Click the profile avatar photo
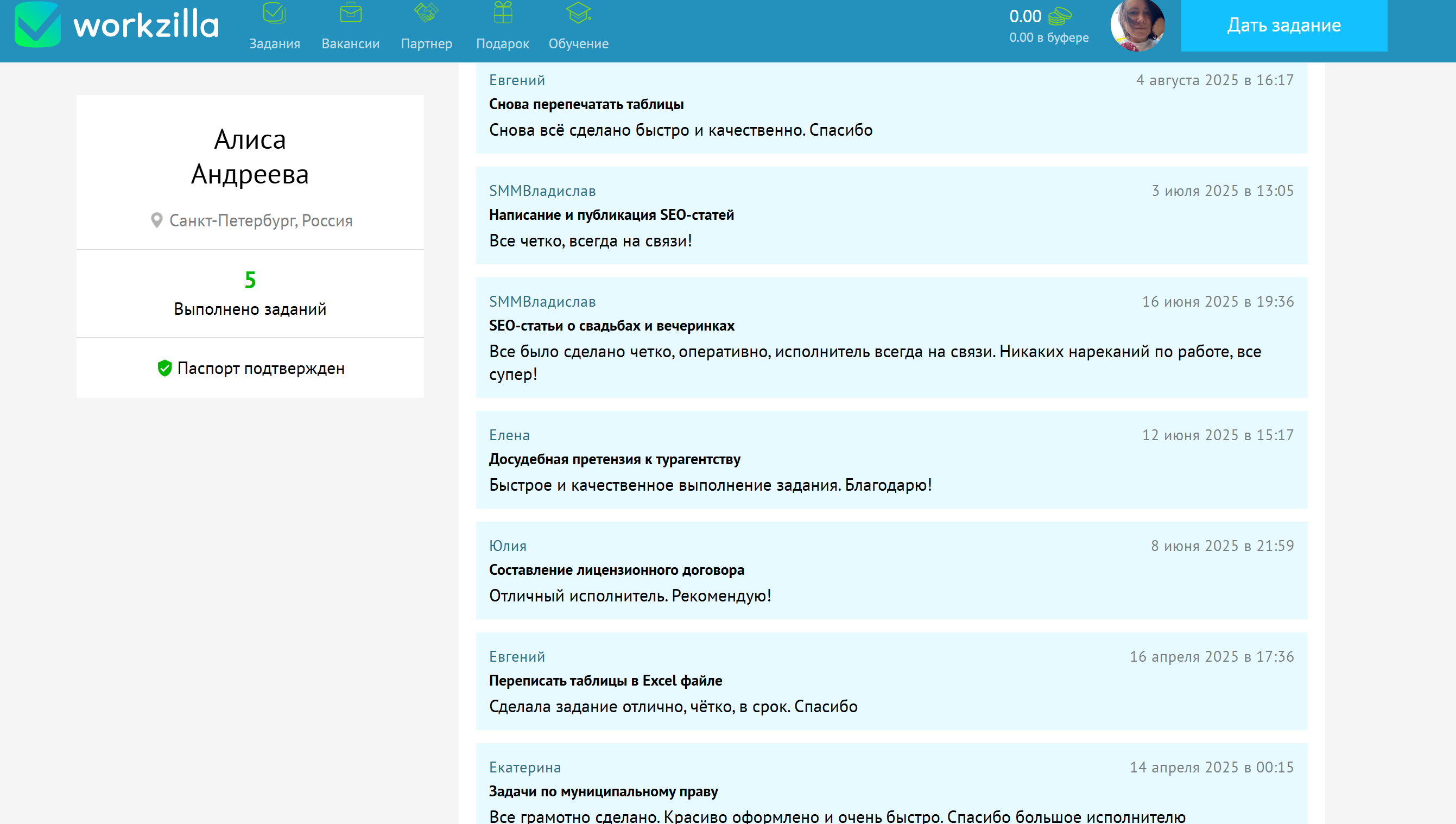 pyautogui.click(x=1137, y=25)
